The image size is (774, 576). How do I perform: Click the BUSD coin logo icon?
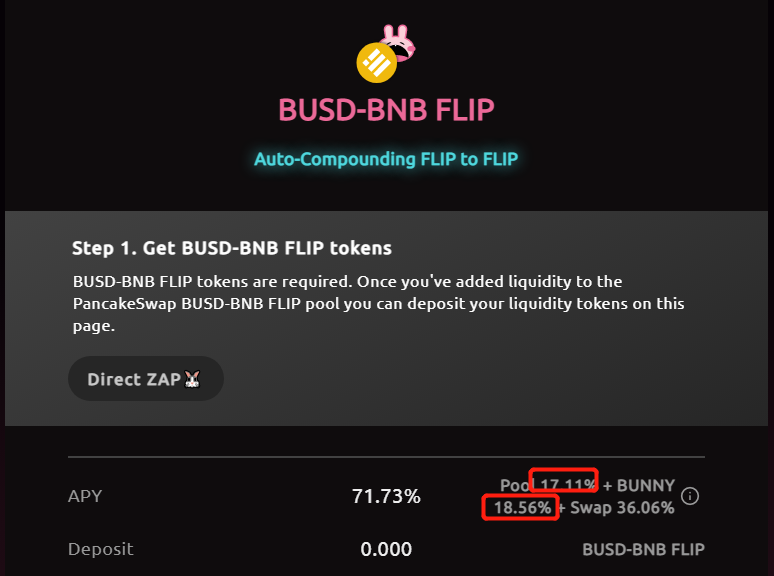(x=378, y=63)
